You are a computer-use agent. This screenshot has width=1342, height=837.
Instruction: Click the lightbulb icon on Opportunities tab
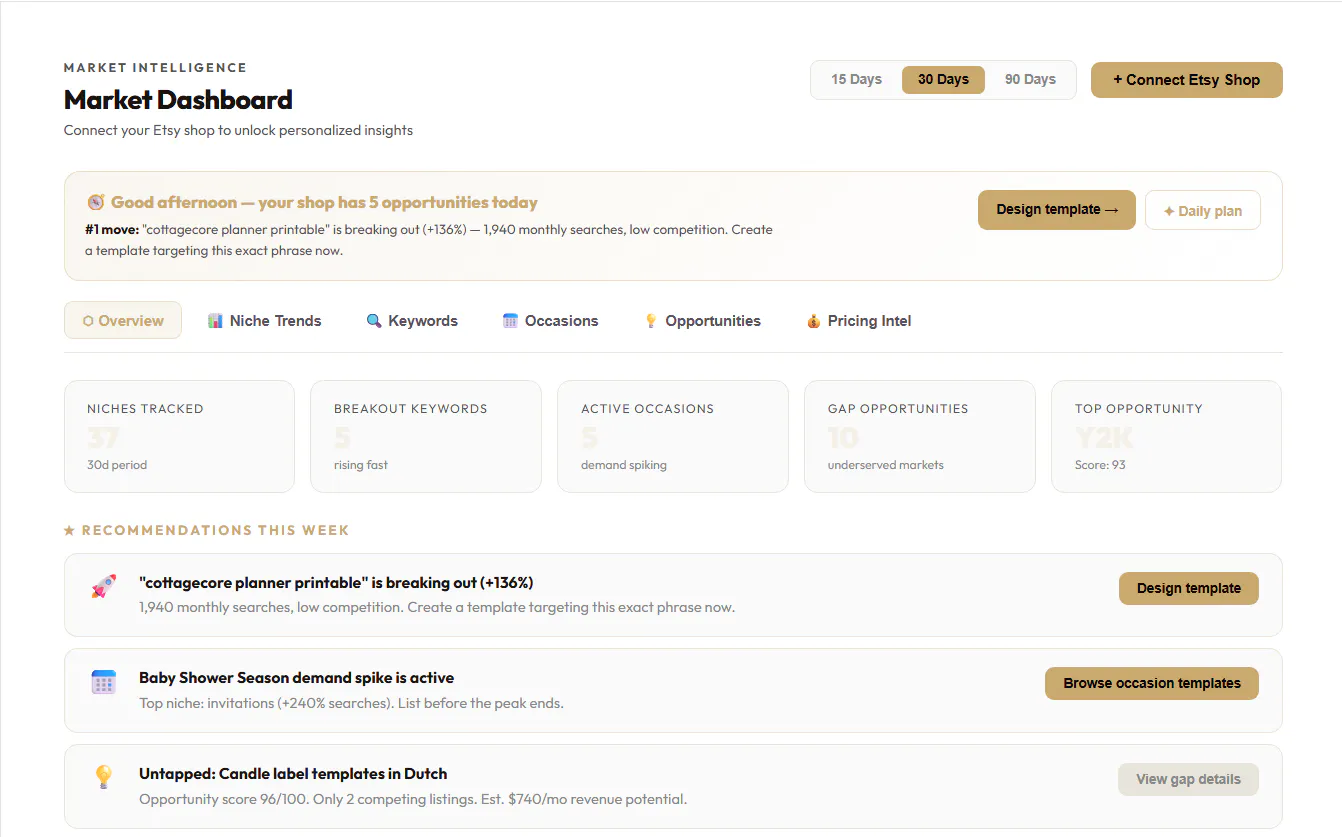[651, 321]
